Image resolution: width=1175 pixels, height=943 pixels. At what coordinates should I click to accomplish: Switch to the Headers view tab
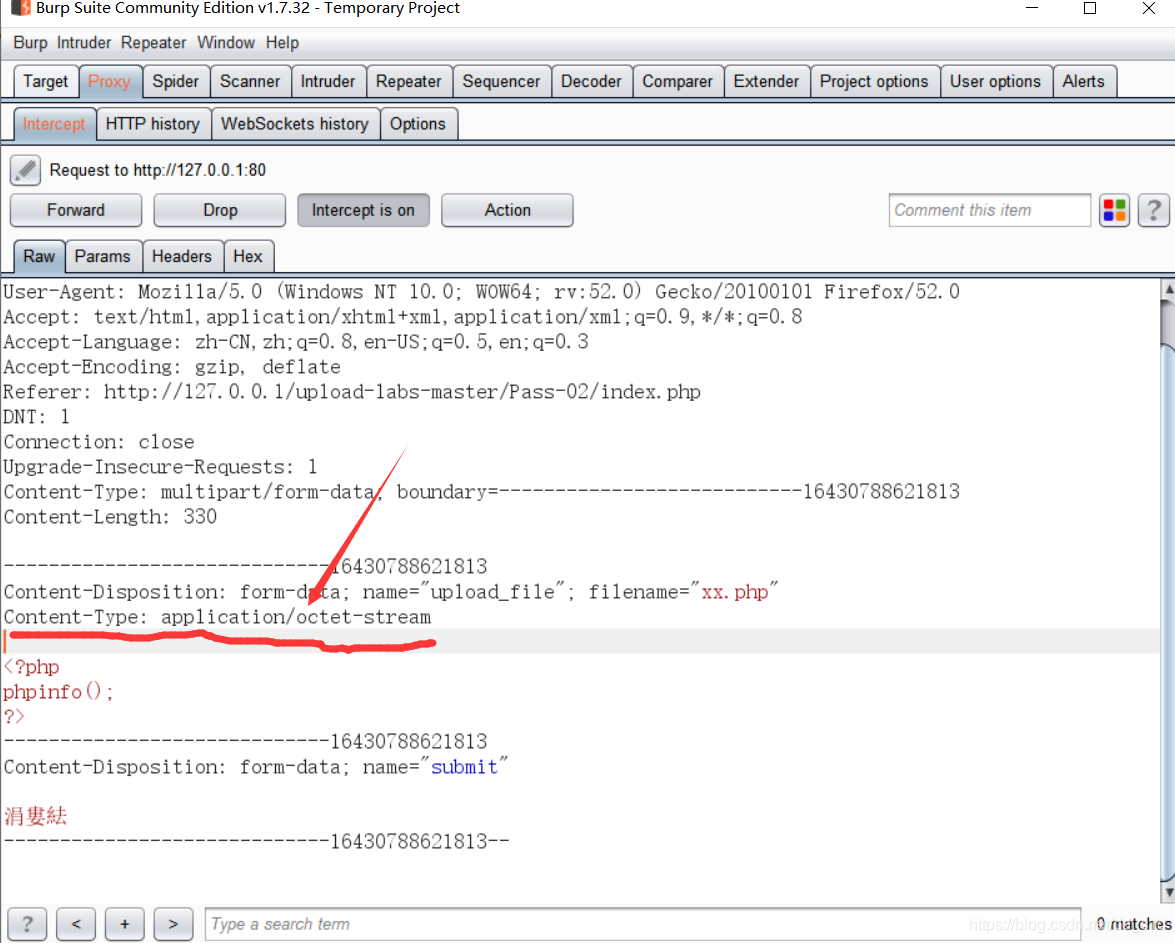[182, 256]
